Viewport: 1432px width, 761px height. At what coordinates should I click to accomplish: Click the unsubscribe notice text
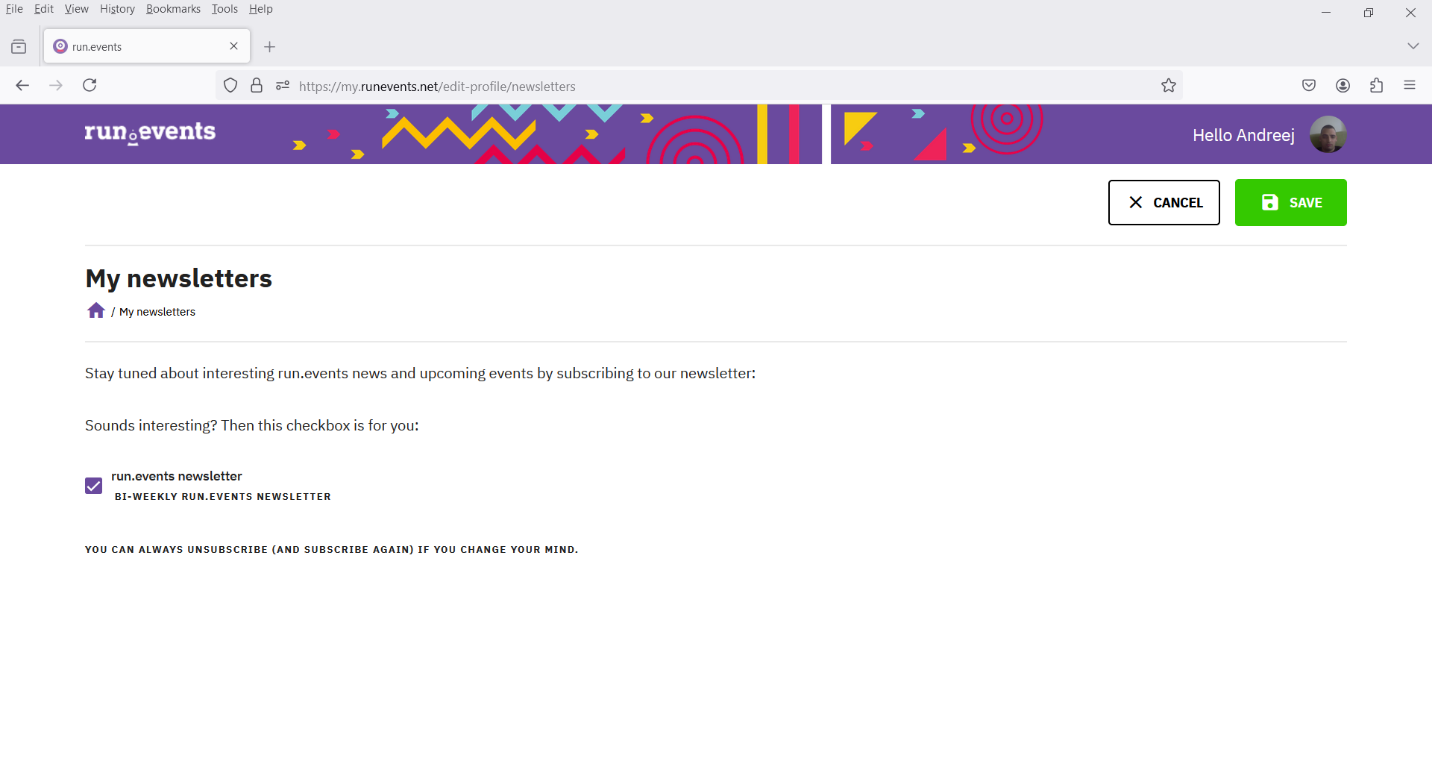(332, 550)
